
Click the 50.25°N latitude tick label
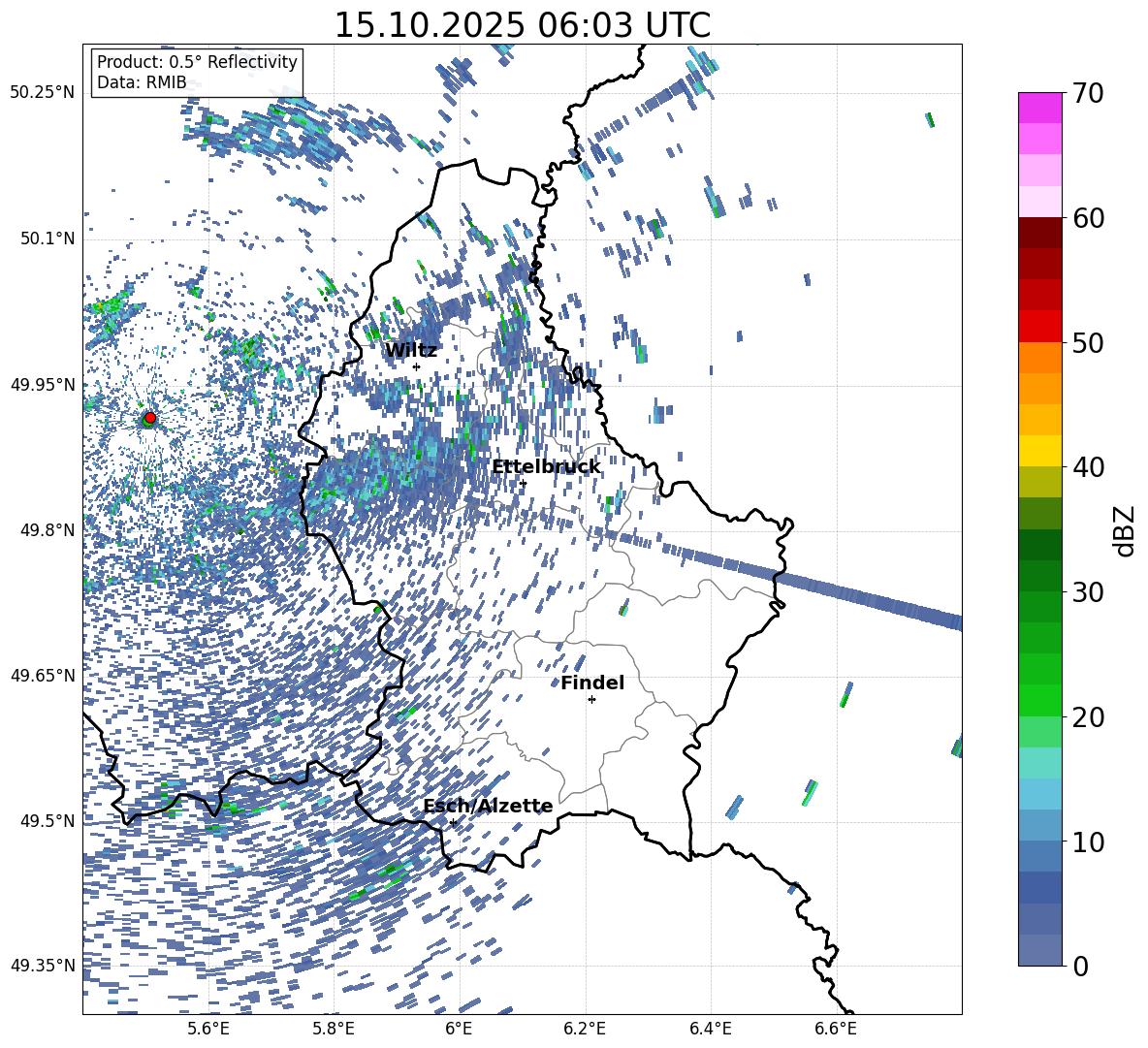point(43,93)
